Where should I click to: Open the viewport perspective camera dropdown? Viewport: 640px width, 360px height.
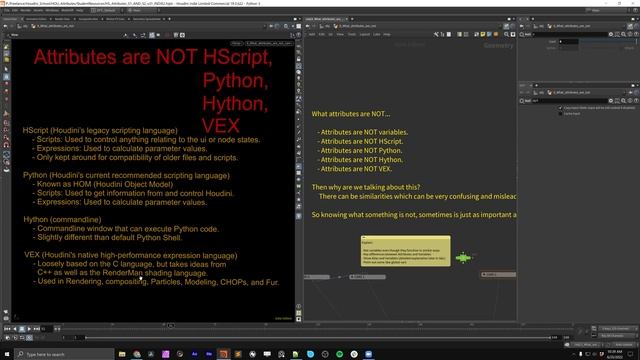236,43
